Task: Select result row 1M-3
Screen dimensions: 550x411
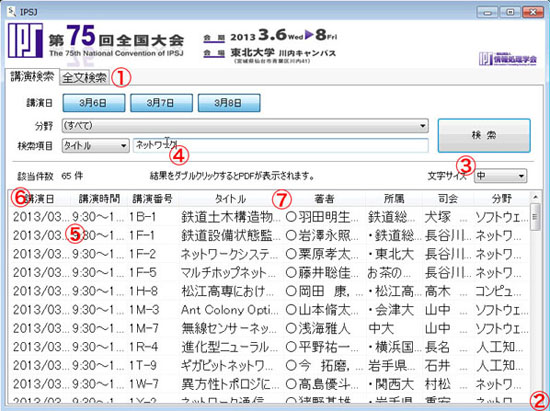Action: pos(269,310)
